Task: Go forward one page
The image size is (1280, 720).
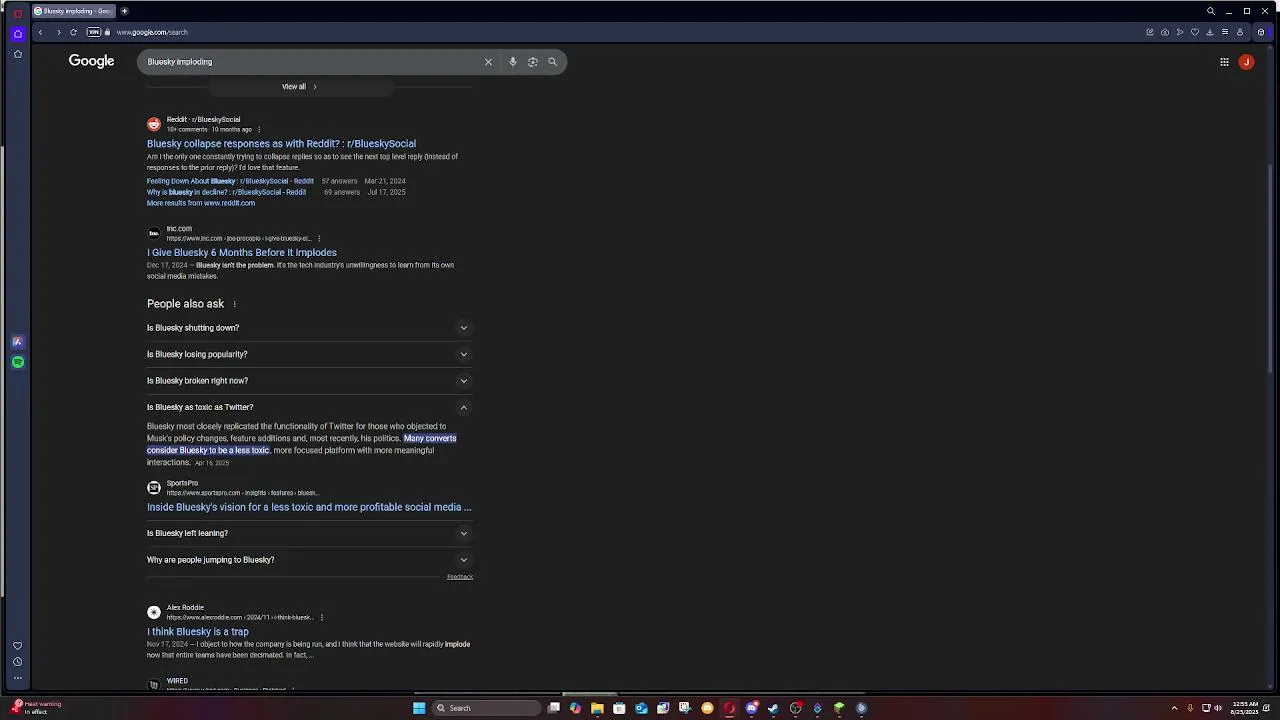Action: tap(58, 32)
